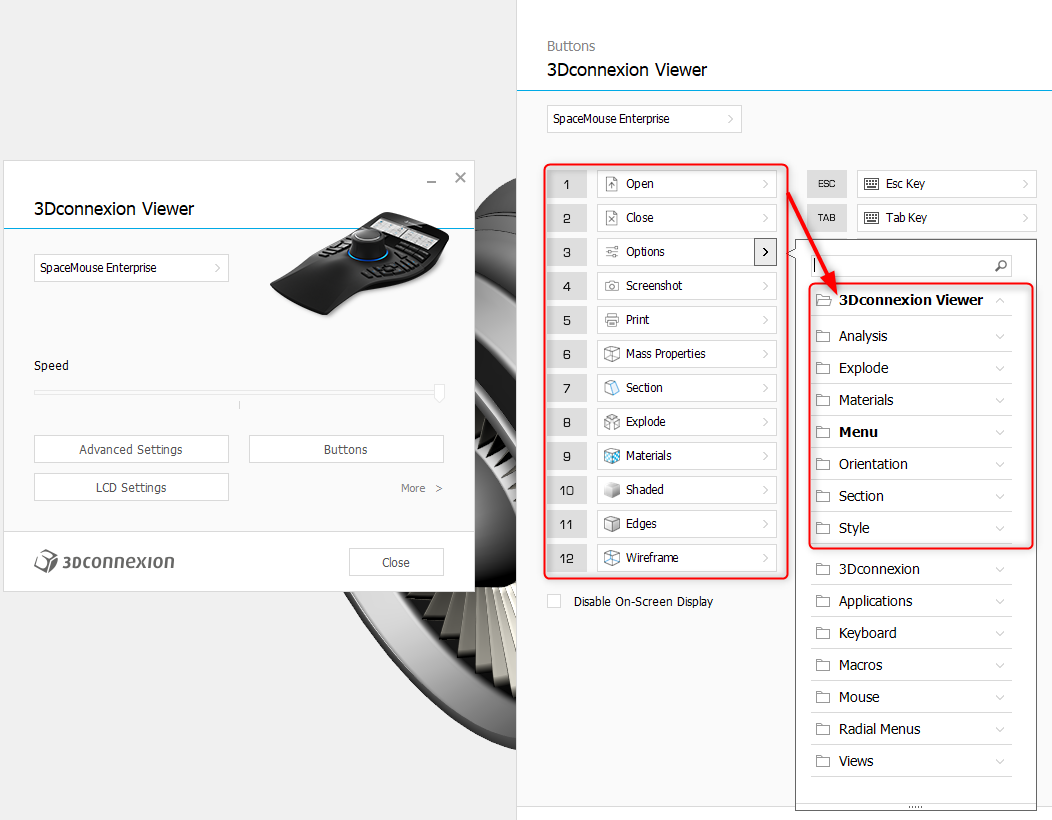Screen dimensions: 1052x820
Task: Click the Mass Properties cube icon
Action: (x=611, y=354)
